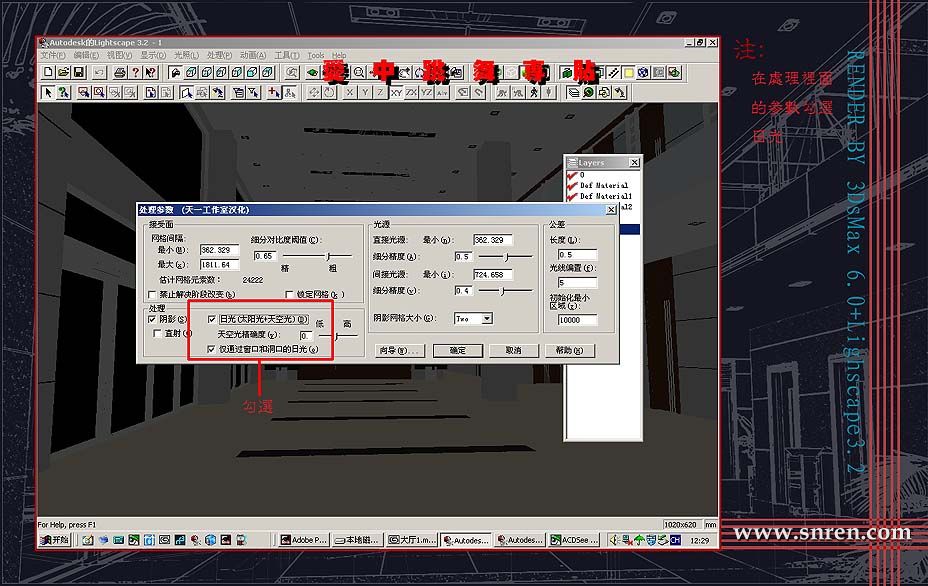The height and width of the screenshot is (586, 928).
Task: Open the 编辑(E) menu
Action: (86, 55)
